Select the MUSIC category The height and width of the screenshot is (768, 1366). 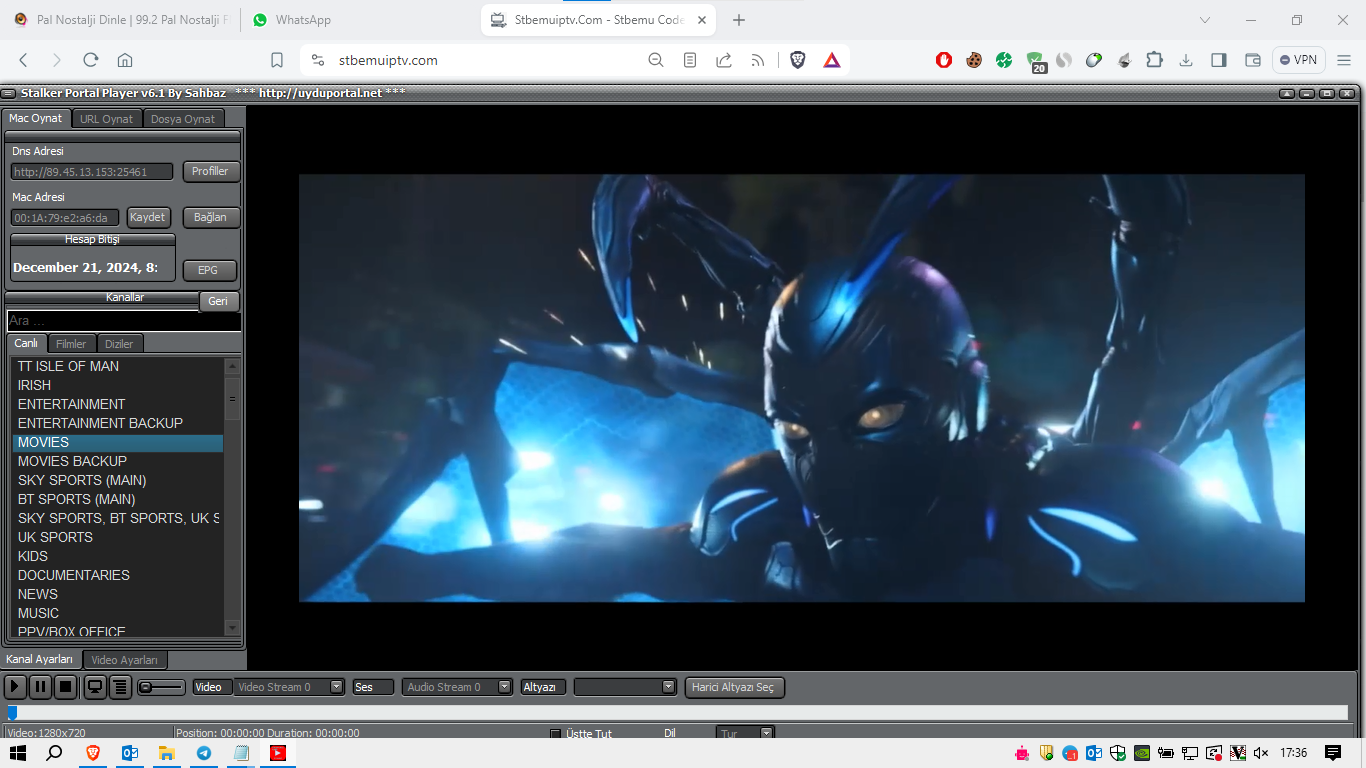[118, 613]
